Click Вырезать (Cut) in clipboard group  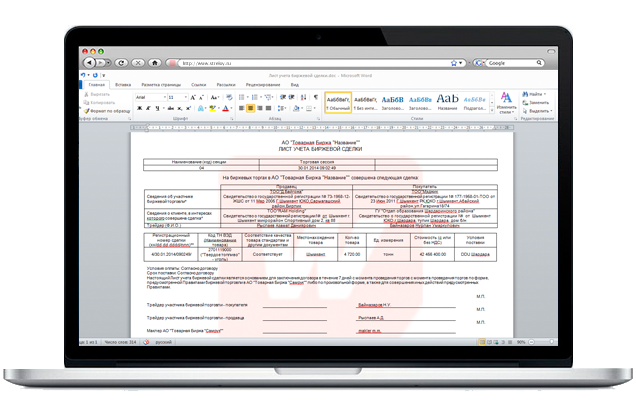pos(97,95)
